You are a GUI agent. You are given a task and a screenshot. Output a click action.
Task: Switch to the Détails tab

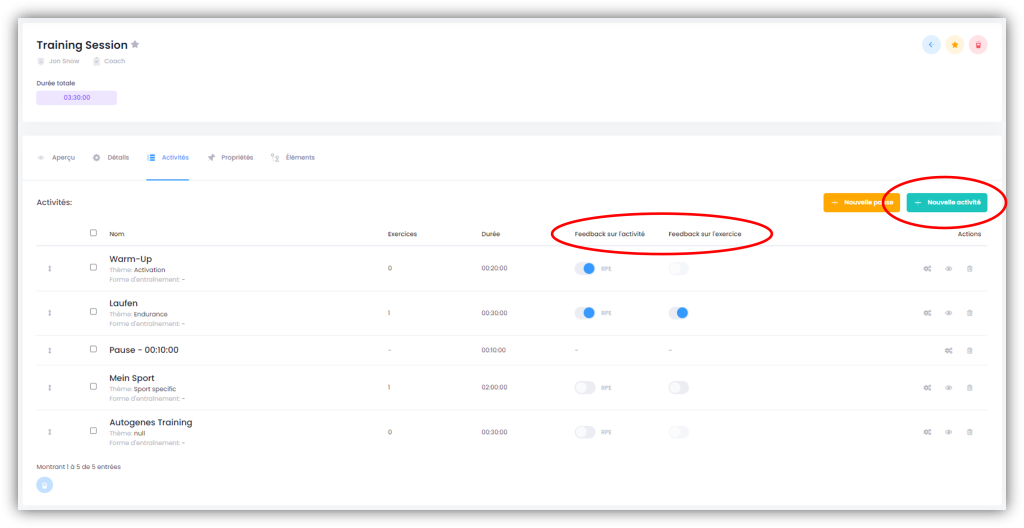pos(111,158)
